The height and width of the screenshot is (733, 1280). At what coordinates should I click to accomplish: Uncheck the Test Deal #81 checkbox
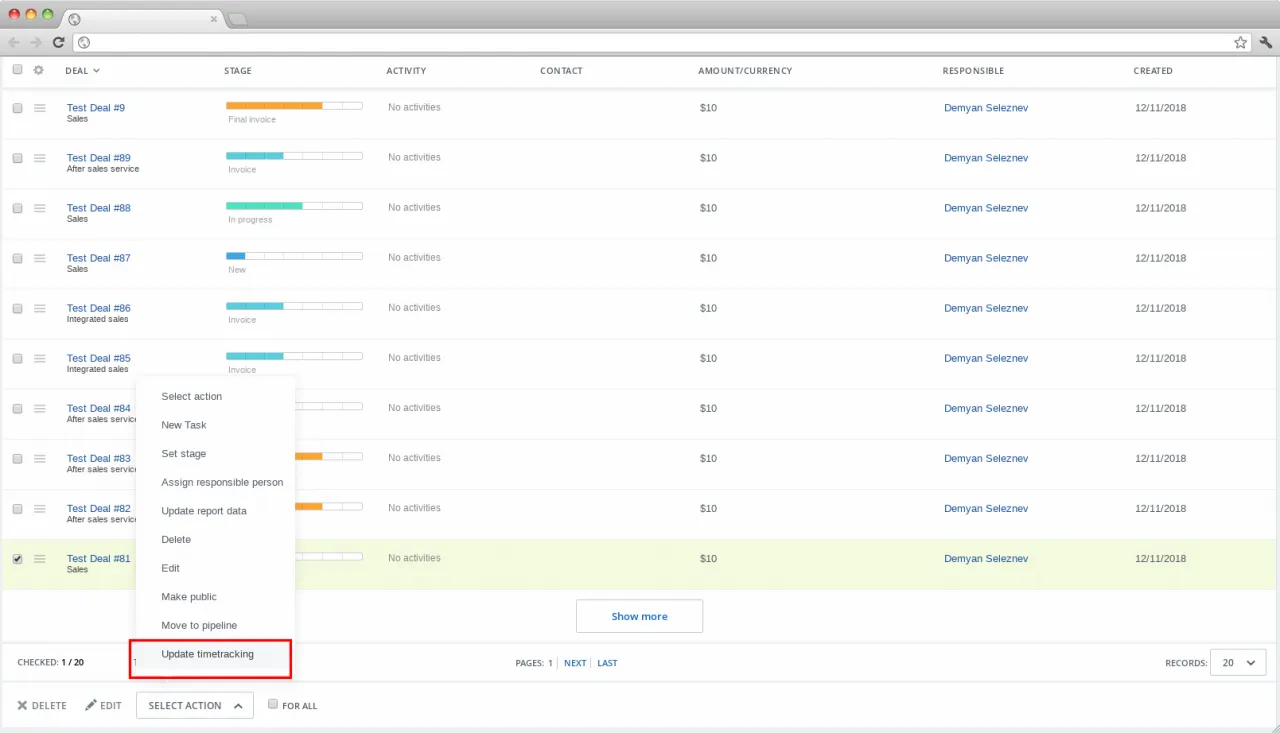click(17, 559)
